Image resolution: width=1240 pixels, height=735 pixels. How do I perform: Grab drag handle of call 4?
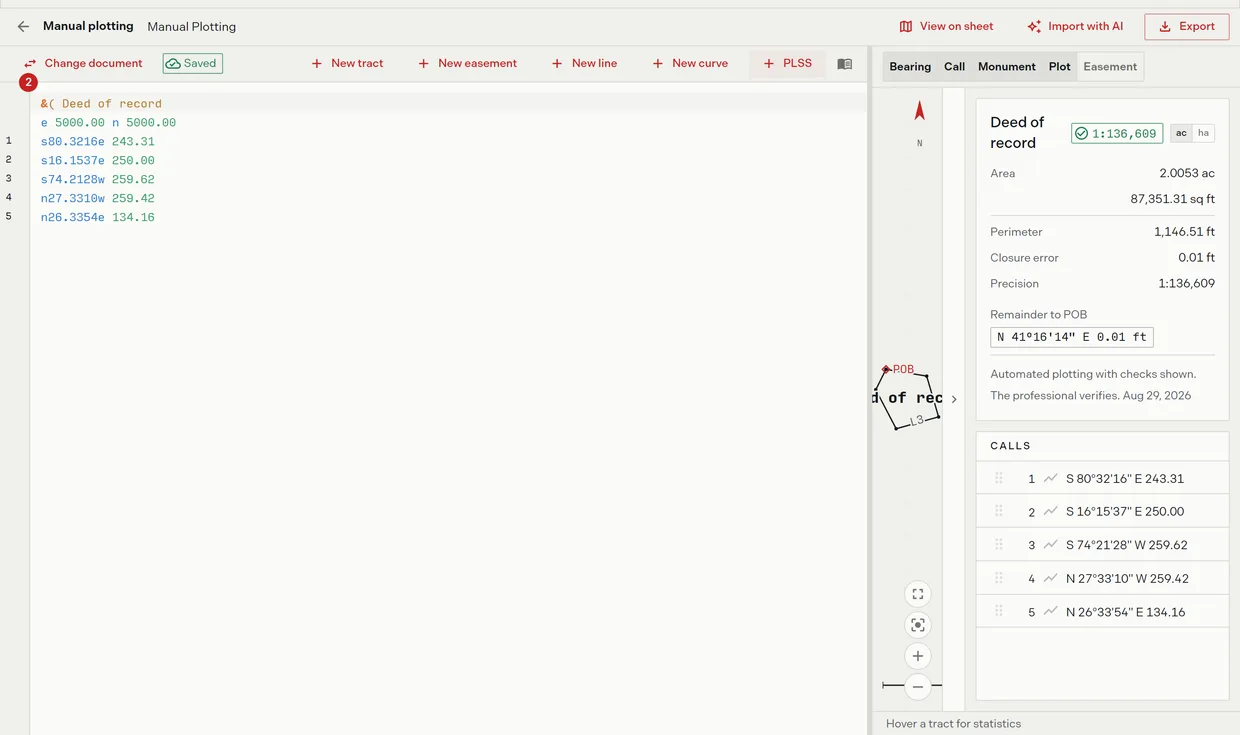[x=998, y=578]
